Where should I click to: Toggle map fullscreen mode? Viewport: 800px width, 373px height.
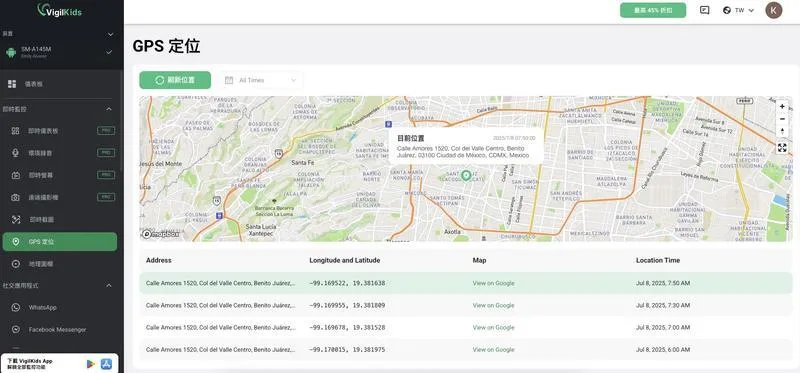[x=782, y=148]
